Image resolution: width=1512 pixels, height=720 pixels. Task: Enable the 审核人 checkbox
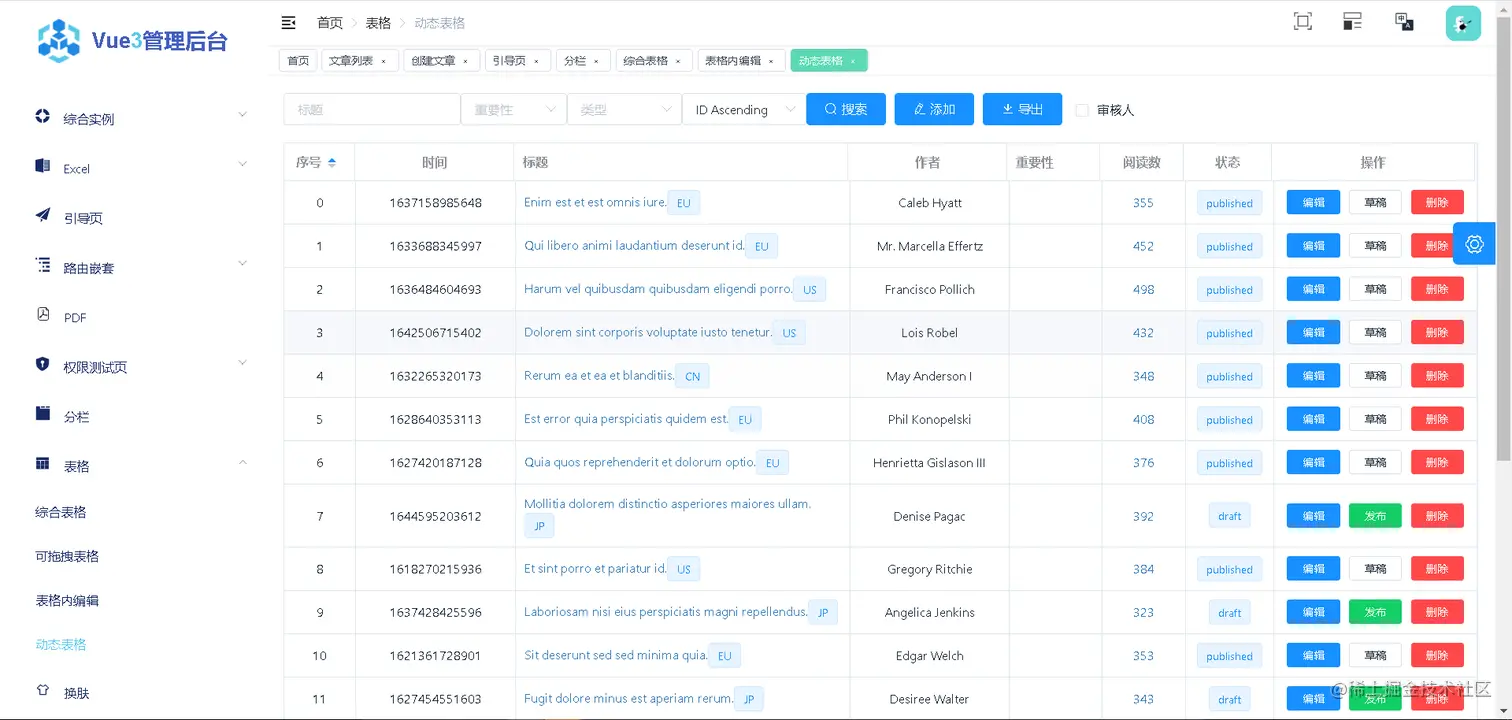click(1082, 110)
